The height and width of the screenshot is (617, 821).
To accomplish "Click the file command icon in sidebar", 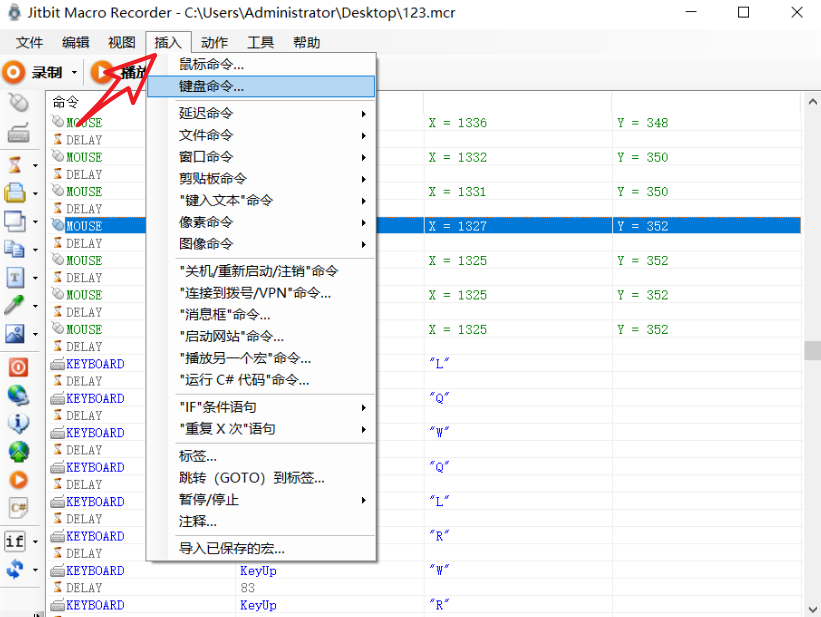I will (x=15, y=193).
